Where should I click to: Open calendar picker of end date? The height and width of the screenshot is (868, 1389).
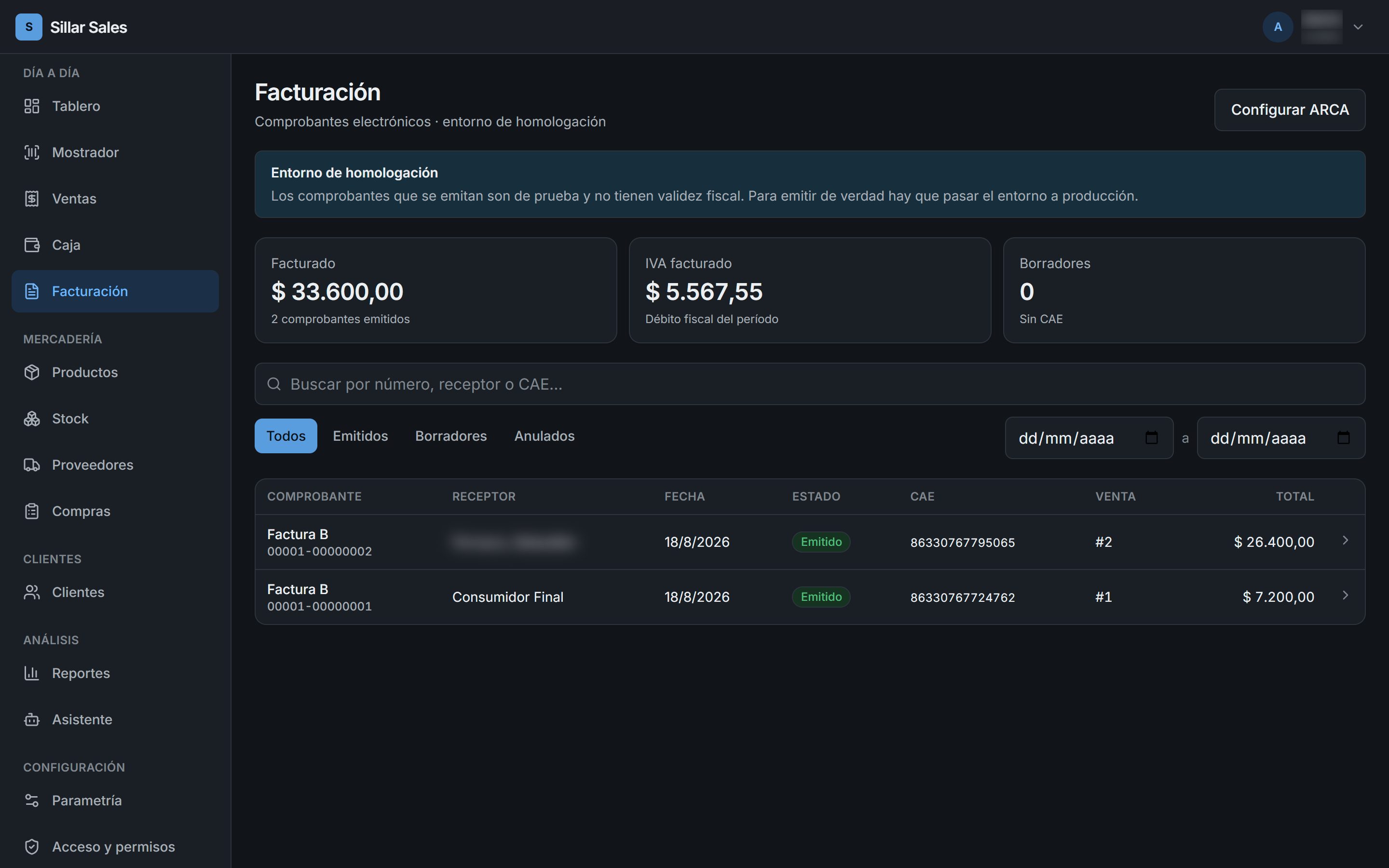1343,437
